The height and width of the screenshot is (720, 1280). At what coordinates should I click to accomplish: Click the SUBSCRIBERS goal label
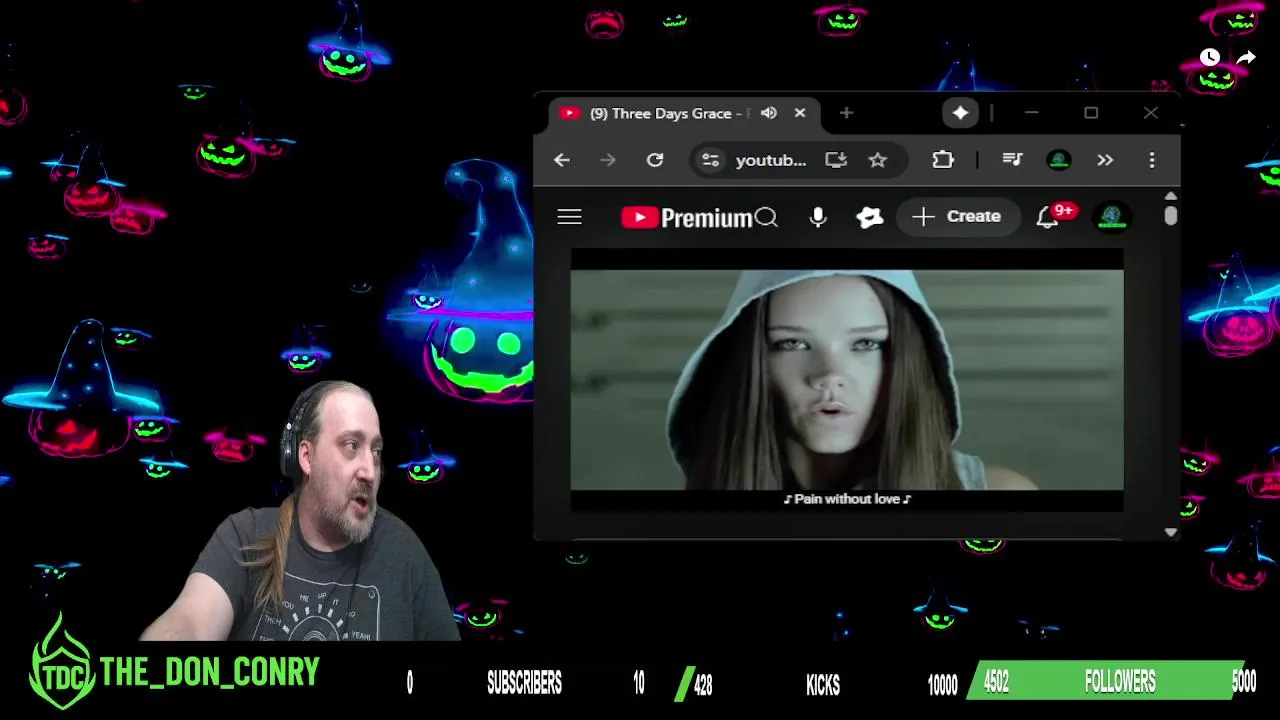point(524,683)
